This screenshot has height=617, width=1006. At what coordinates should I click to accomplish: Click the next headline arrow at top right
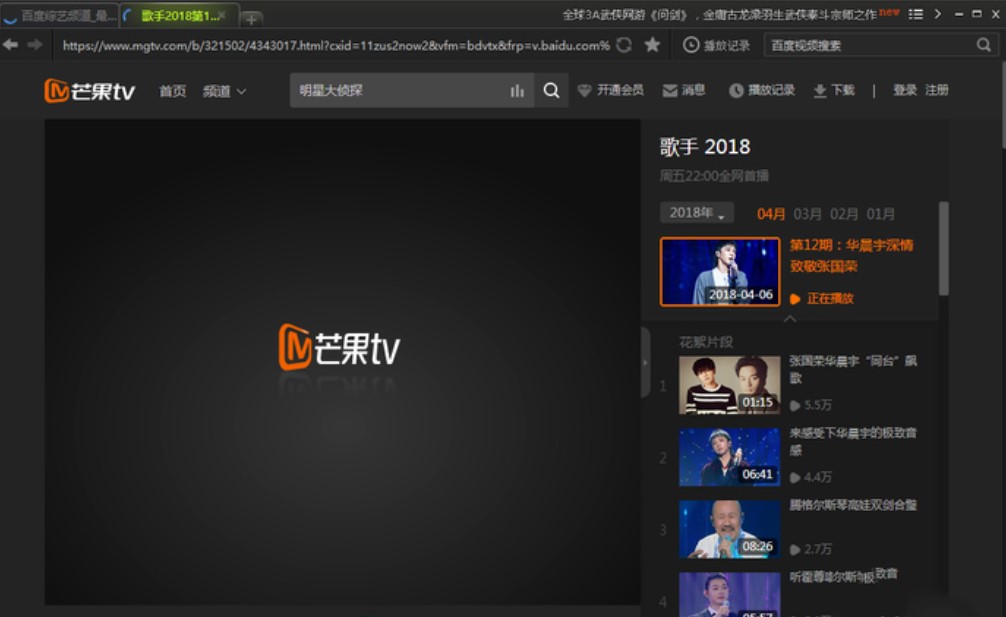[x=937, y=14]
